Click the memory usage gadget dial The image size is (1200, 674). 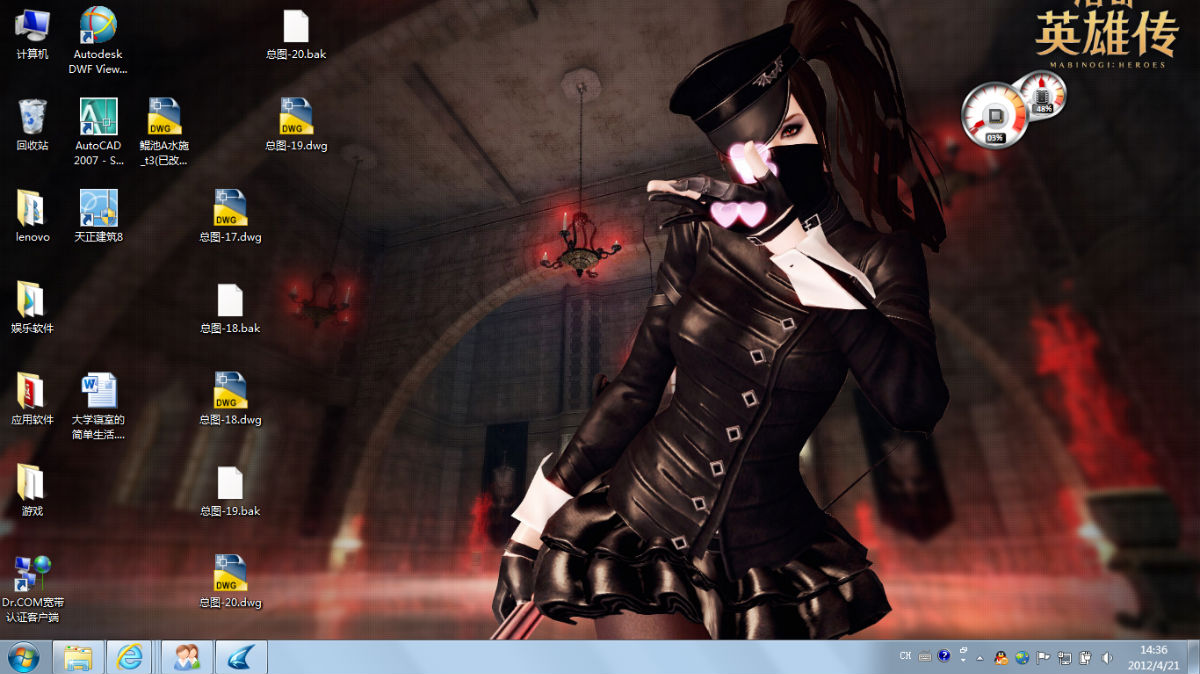pos(1043,96)
